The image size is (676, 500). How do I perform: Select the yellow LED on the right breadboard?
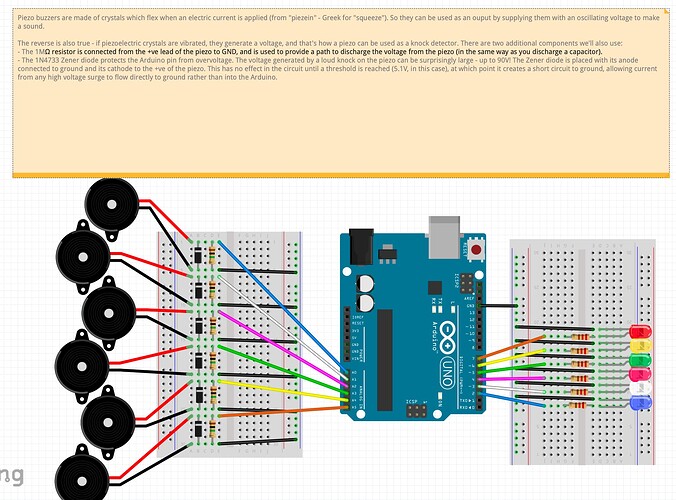click(x=641, y=345)
